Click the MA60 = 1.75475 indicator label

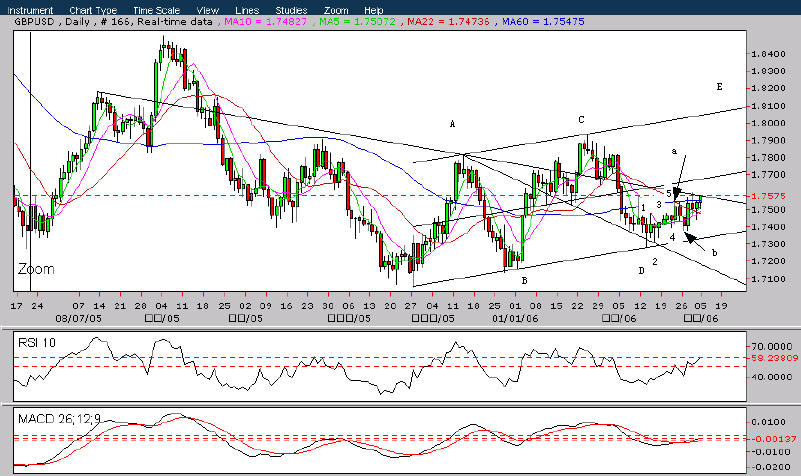pyautogui.click(x=543, y=21)
